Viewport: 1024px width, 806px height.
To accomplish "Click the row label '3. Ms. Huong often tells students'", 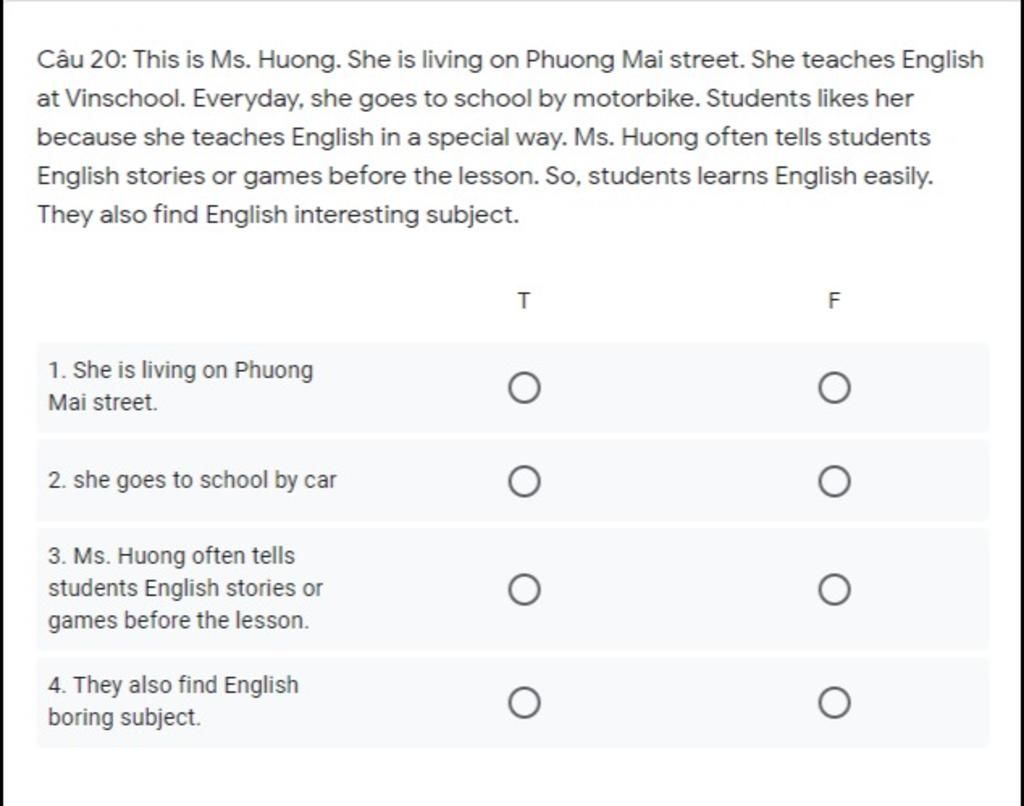I will [x=185, y=588].
